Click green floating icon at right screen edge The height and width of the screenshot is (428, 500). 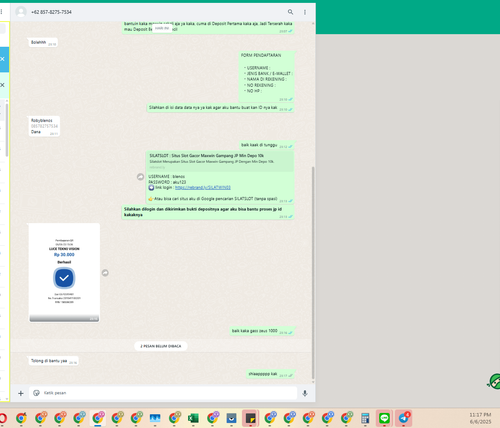(494, 382)
